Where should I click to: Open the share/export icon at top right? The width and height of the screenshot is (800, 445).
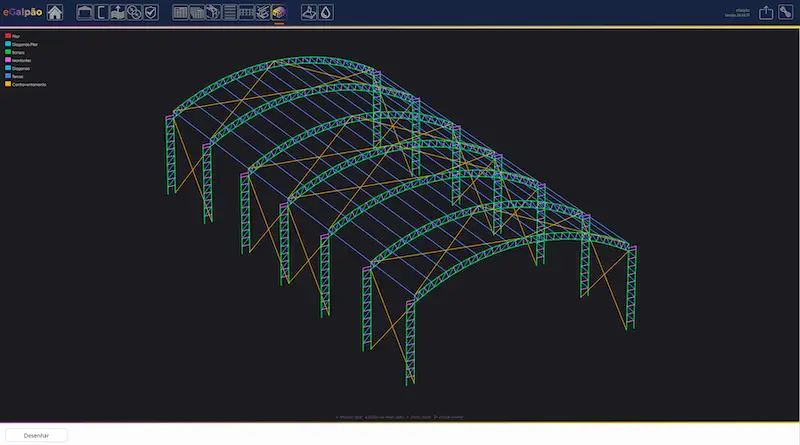click(x=766, y=13)
